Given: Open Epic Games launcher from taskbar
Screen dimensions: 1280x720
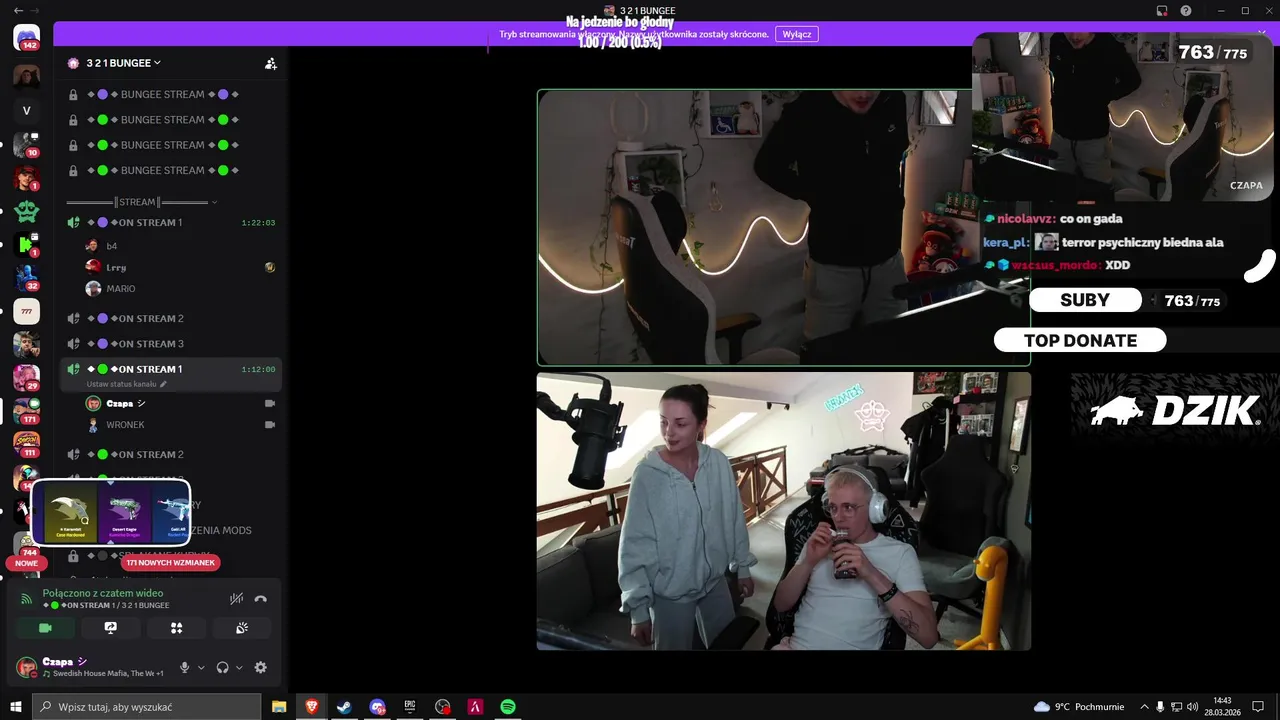Looking at the screenshot, I should [x=410, y=707].
